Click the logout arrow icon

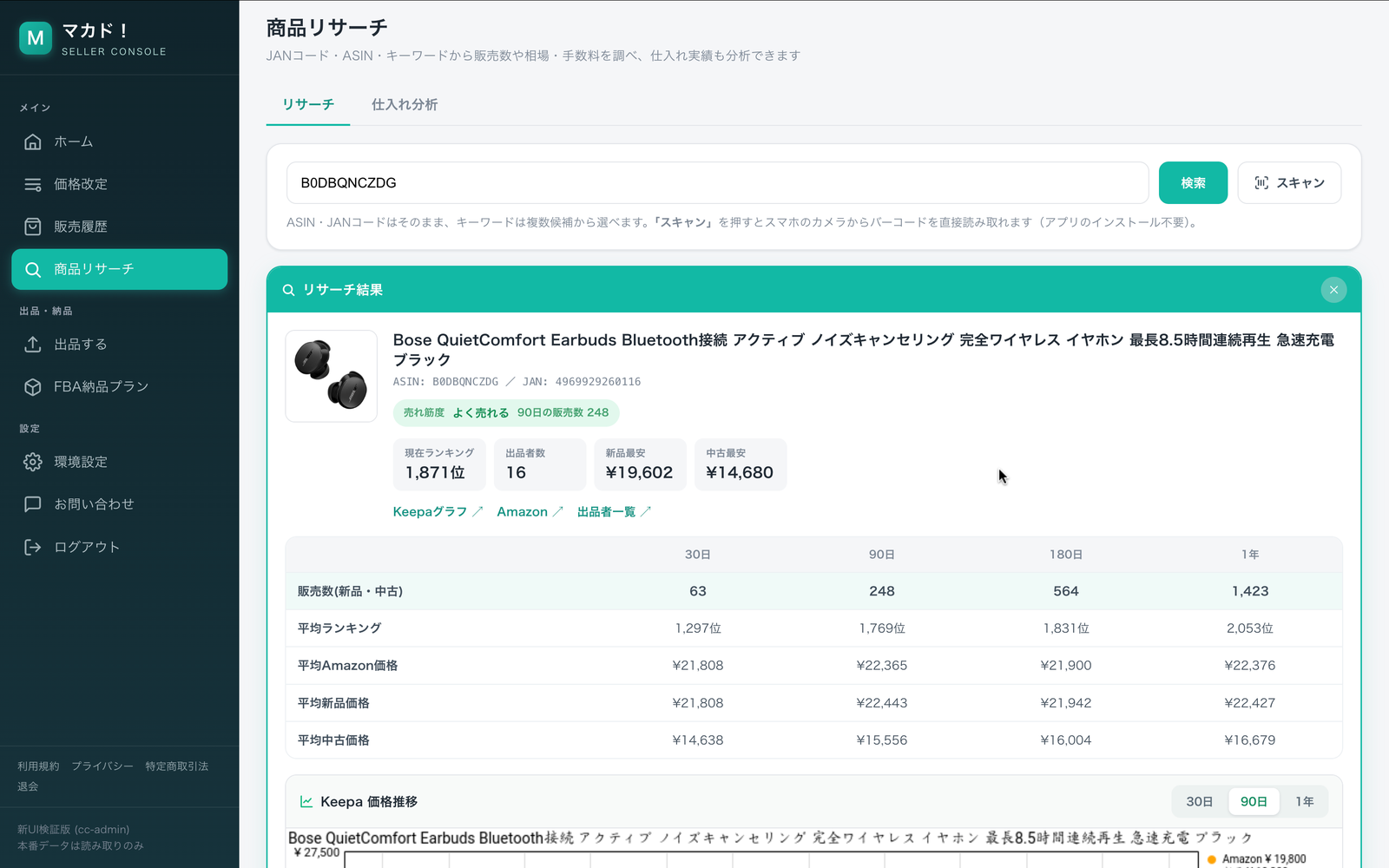(x=33, y=547)
